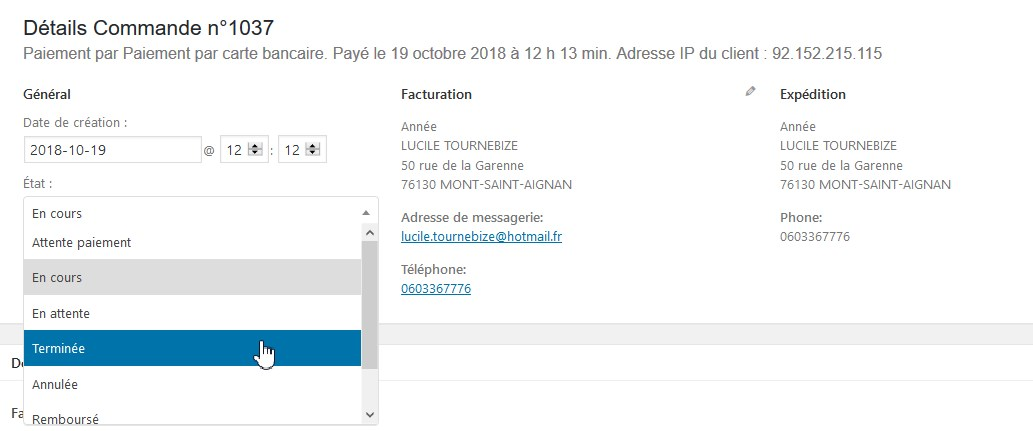Screen dimensions: 1033x431
Task: Click client IP address 92.152.215.115
Action: [x=827, y=53]
